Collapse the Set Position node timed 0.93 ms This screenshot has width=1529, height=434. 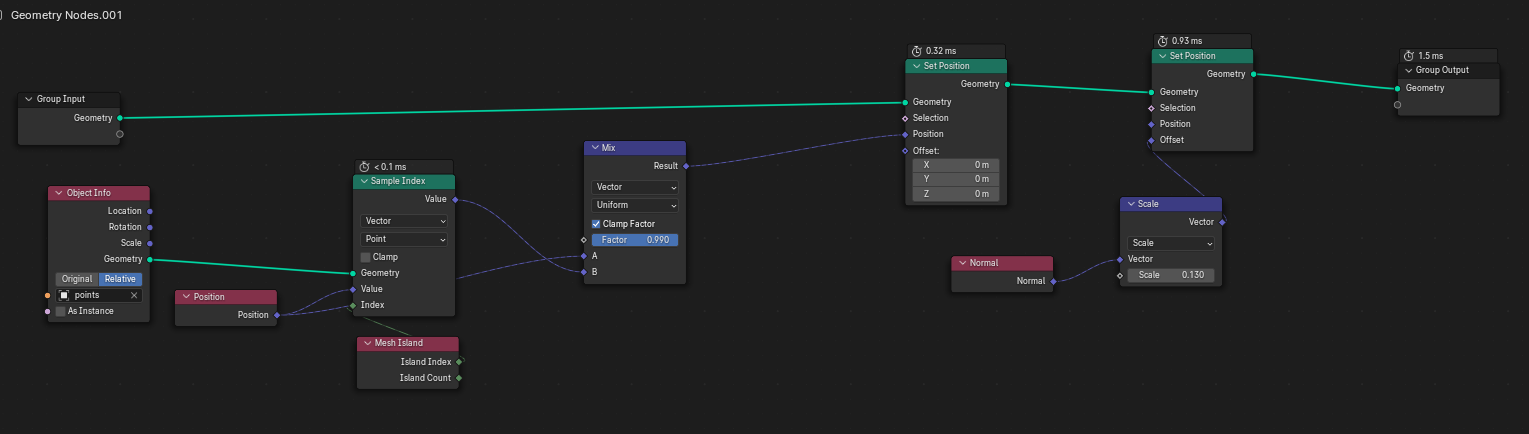click(1162, 56)
